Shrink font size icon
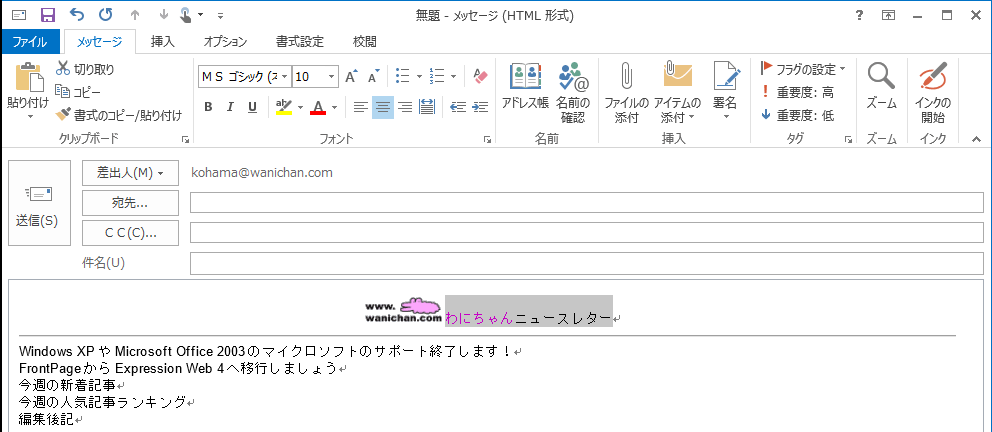Image resolution: width=992 pixels, height=432 pixels. (374, 77)
